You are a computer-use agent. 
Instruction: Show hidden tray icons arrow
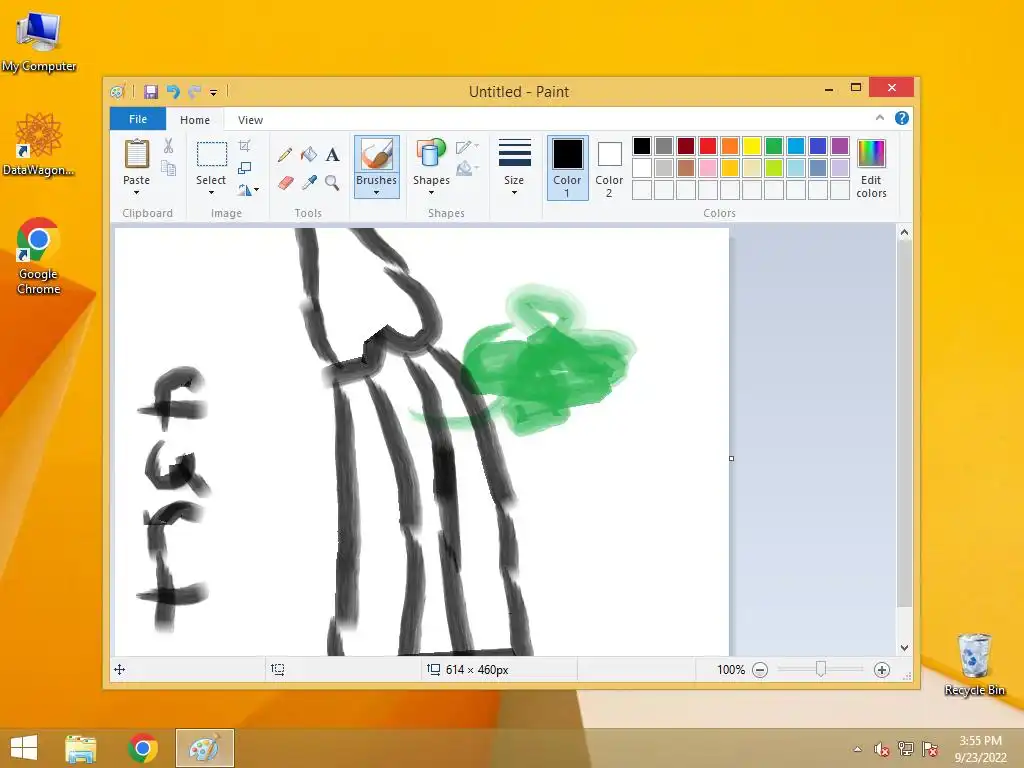click(857, 749)
